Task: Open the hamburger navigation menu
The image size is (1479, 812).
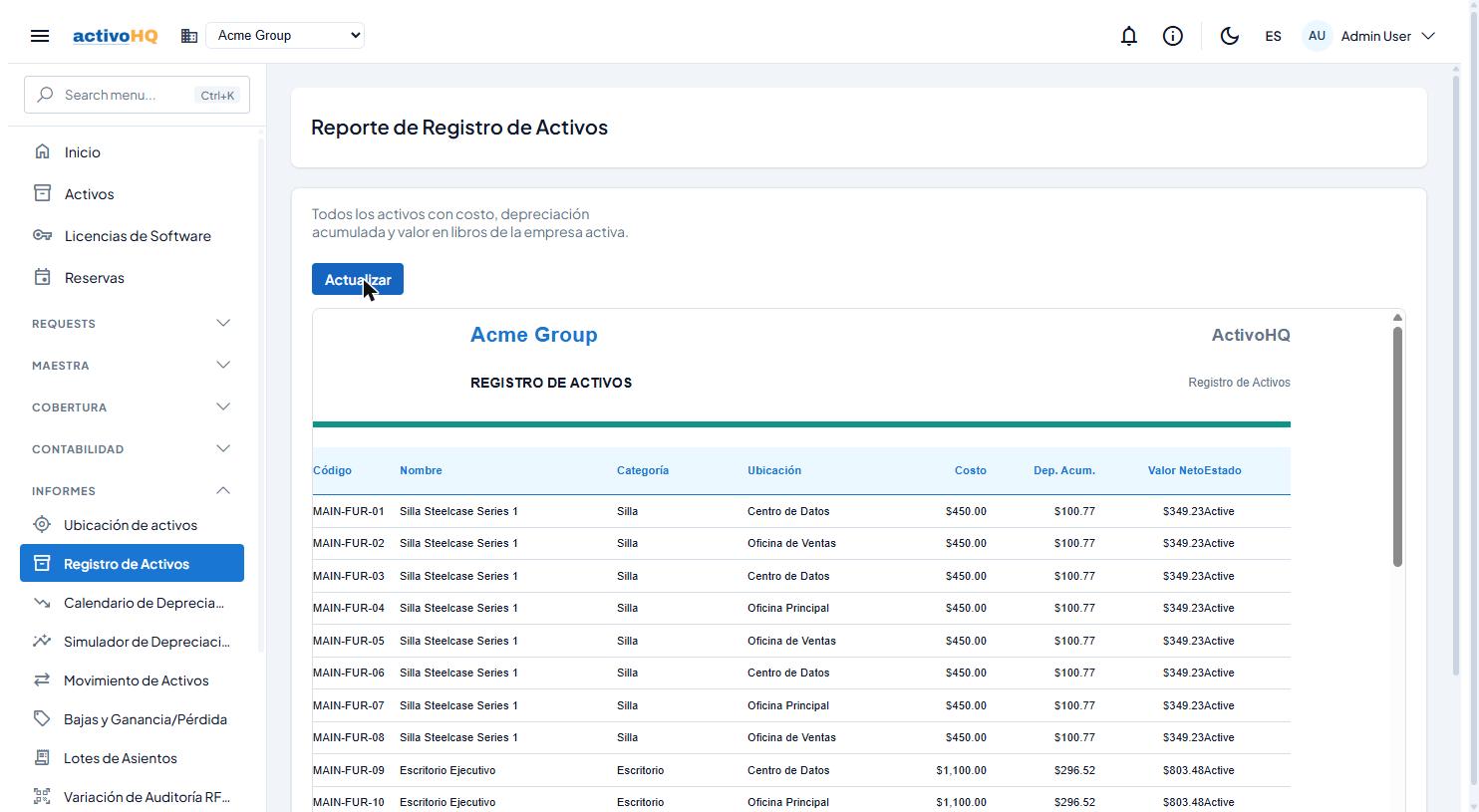Action: (40, 36)
